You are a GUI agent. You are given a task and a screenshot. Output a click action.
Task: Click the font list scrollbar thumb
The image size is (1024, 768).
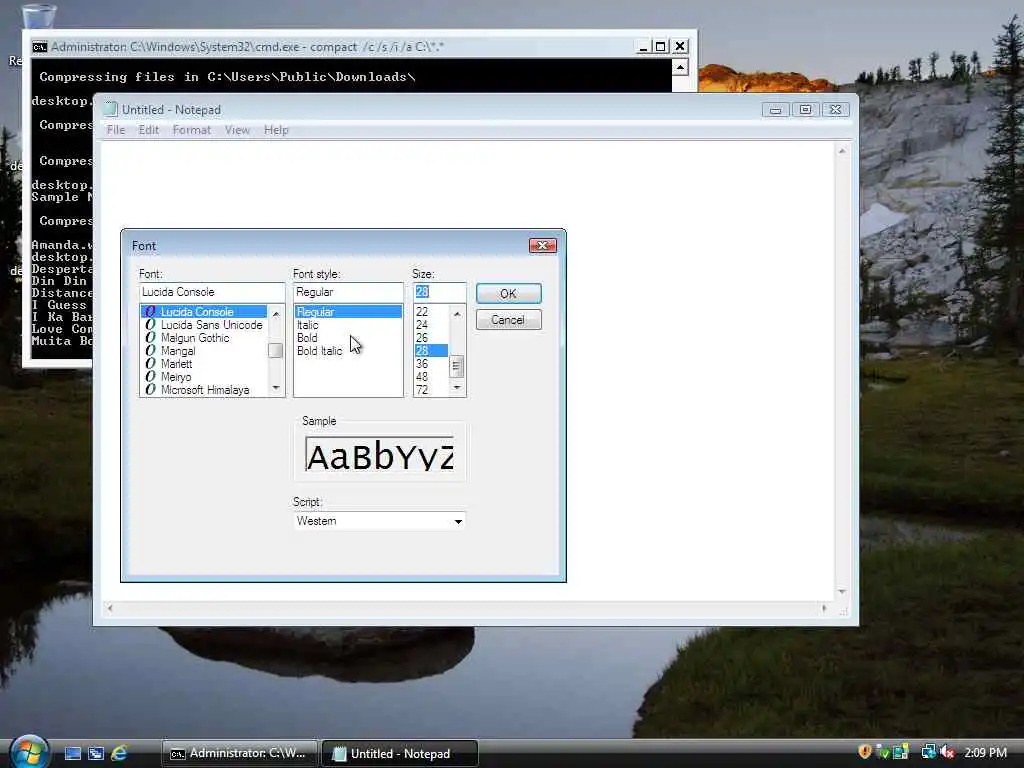pyautogui.click(x=276, y=350)
